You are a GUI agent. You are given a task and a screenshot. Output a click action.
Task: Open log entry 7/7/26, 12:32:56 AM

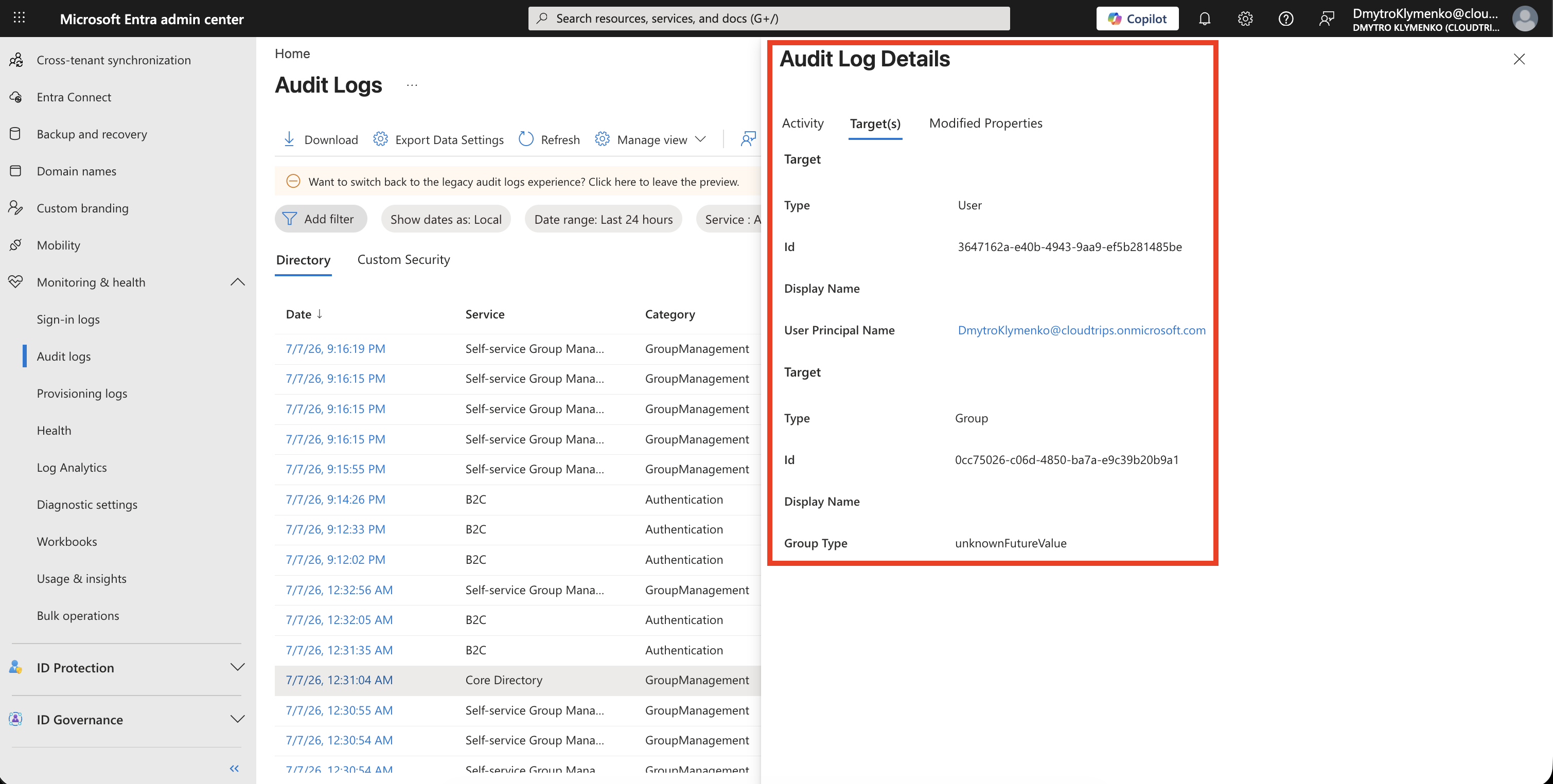pos(339,590)
